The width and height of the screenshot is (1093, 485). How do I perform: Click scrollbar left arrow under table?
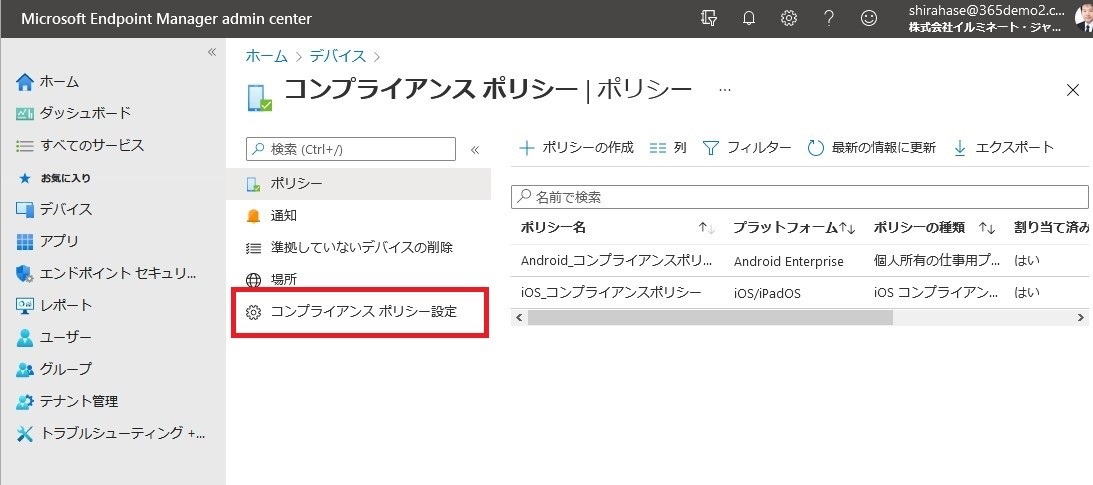pos(518,318)
